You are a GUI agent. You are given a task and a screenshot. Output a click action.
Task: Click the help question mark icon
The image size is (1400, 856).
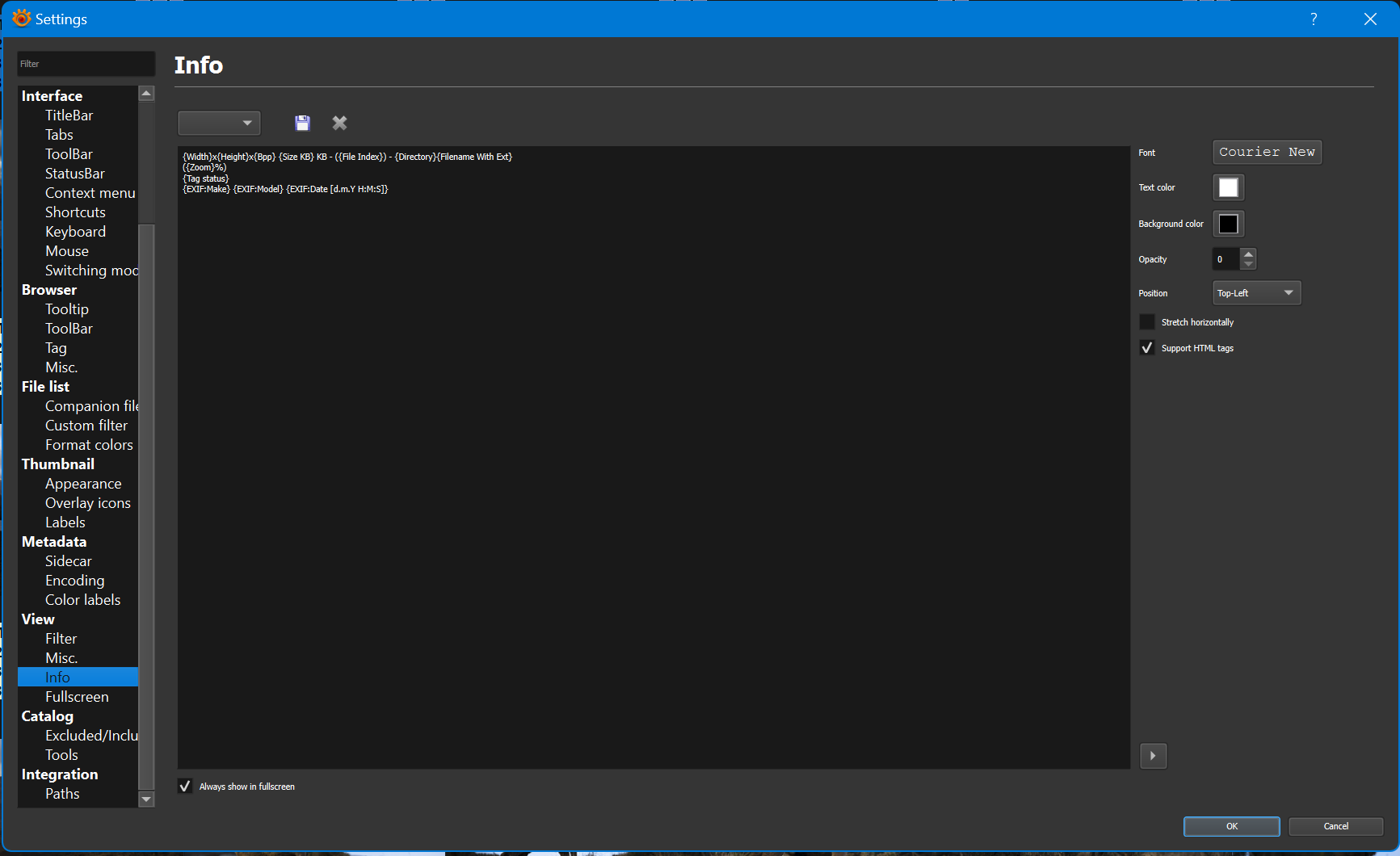1314,19
